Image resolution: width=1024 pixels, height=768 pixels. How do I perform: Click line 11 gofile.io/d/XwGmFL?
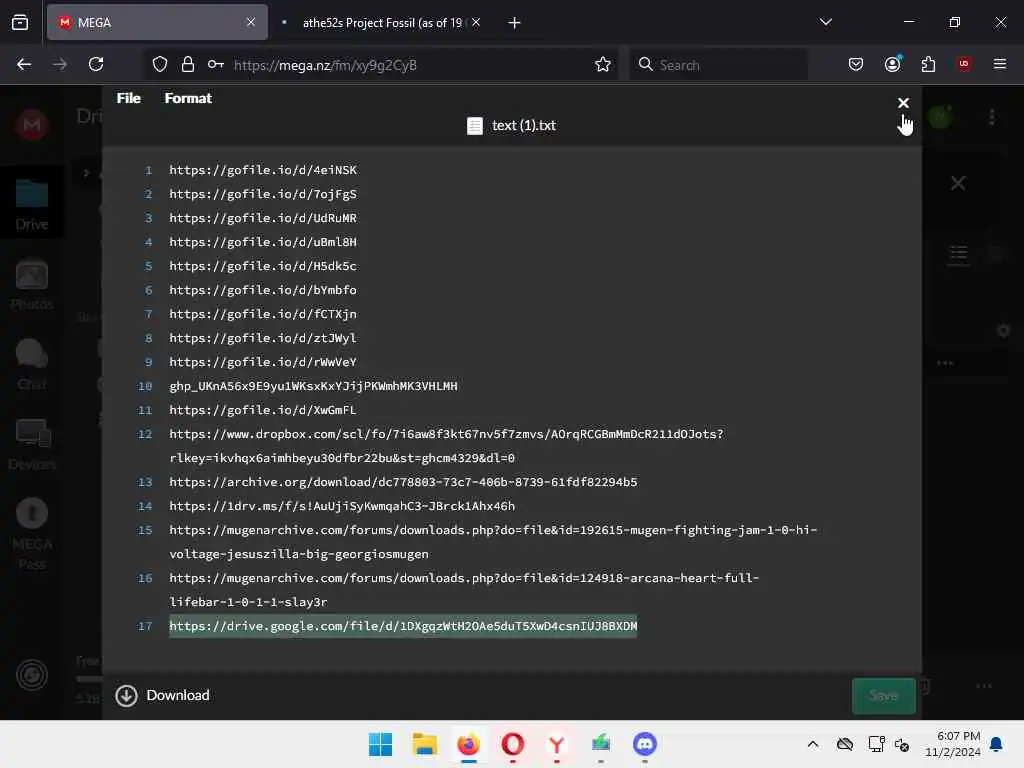tap(263, 410)
